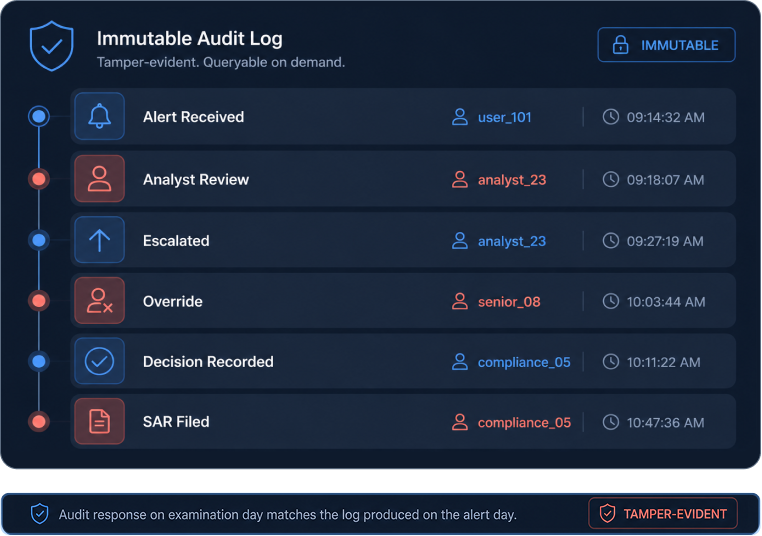The width and height of the screenshot is (762, 536).
Task: Click the document icon for SAR Filed
Action: pyautogui.click(x=100, y=421)
